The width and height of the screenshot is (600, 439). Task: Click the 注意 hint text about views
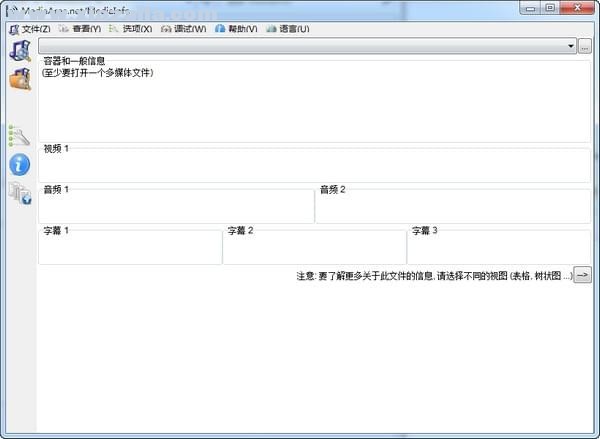[434, 276]
